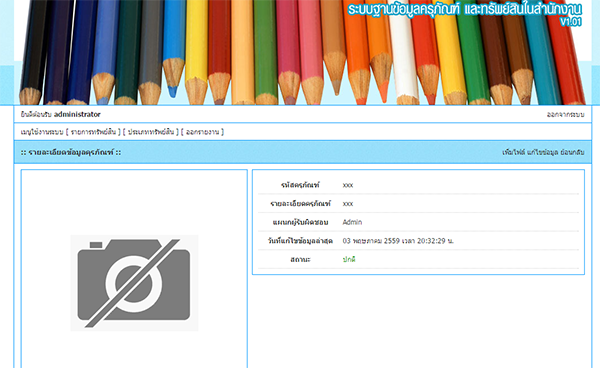Click the V1.01 version label in banner
Screen dimensions: 600x368
pyautogui.click(x=571, y=22)
